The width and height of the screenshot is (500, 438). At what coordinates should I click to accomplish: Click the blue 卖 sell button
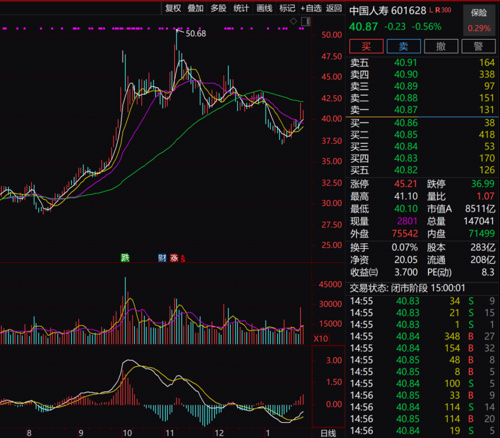click(x=404, y=46)
